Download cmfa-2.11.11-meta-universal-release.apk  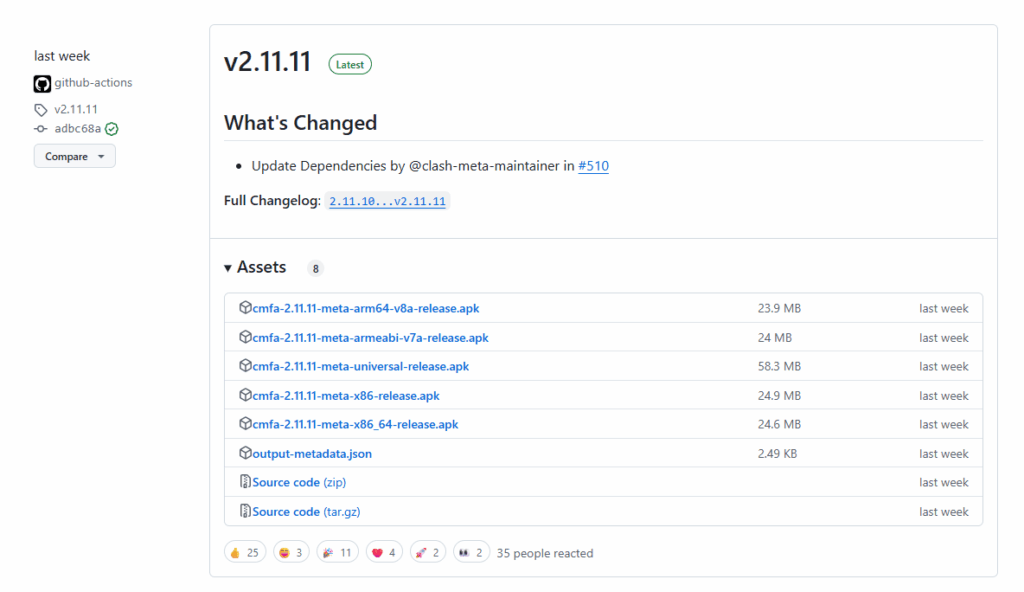coord(360,367)
